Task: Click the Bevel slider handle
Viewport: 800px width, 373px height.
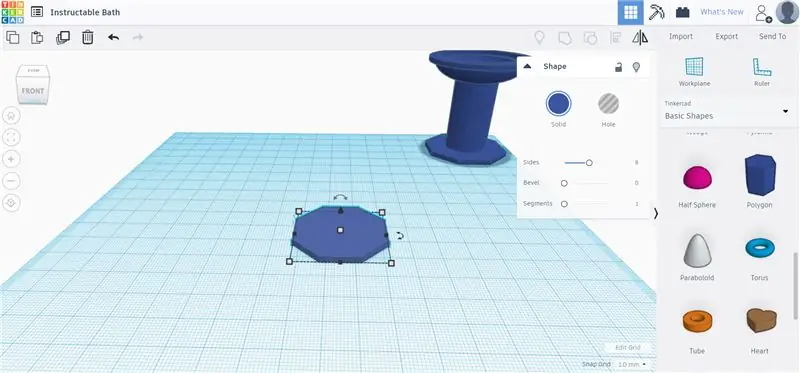Action: click(x=564, y=183)
